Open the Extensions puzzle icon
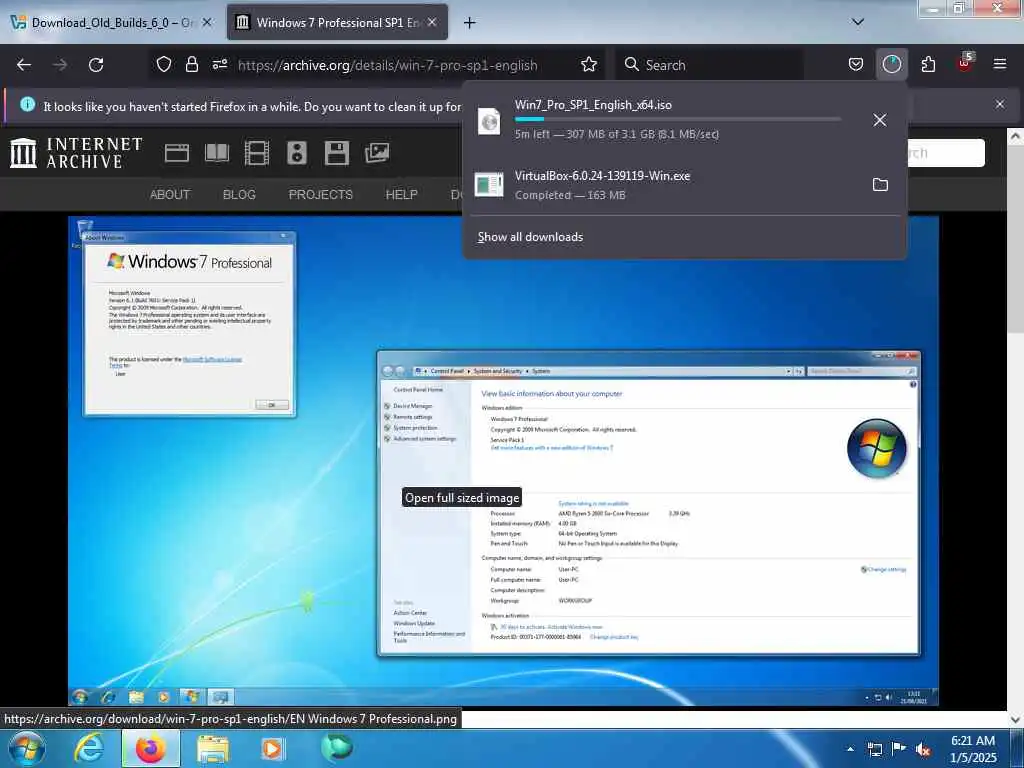 tap(928, 65)
